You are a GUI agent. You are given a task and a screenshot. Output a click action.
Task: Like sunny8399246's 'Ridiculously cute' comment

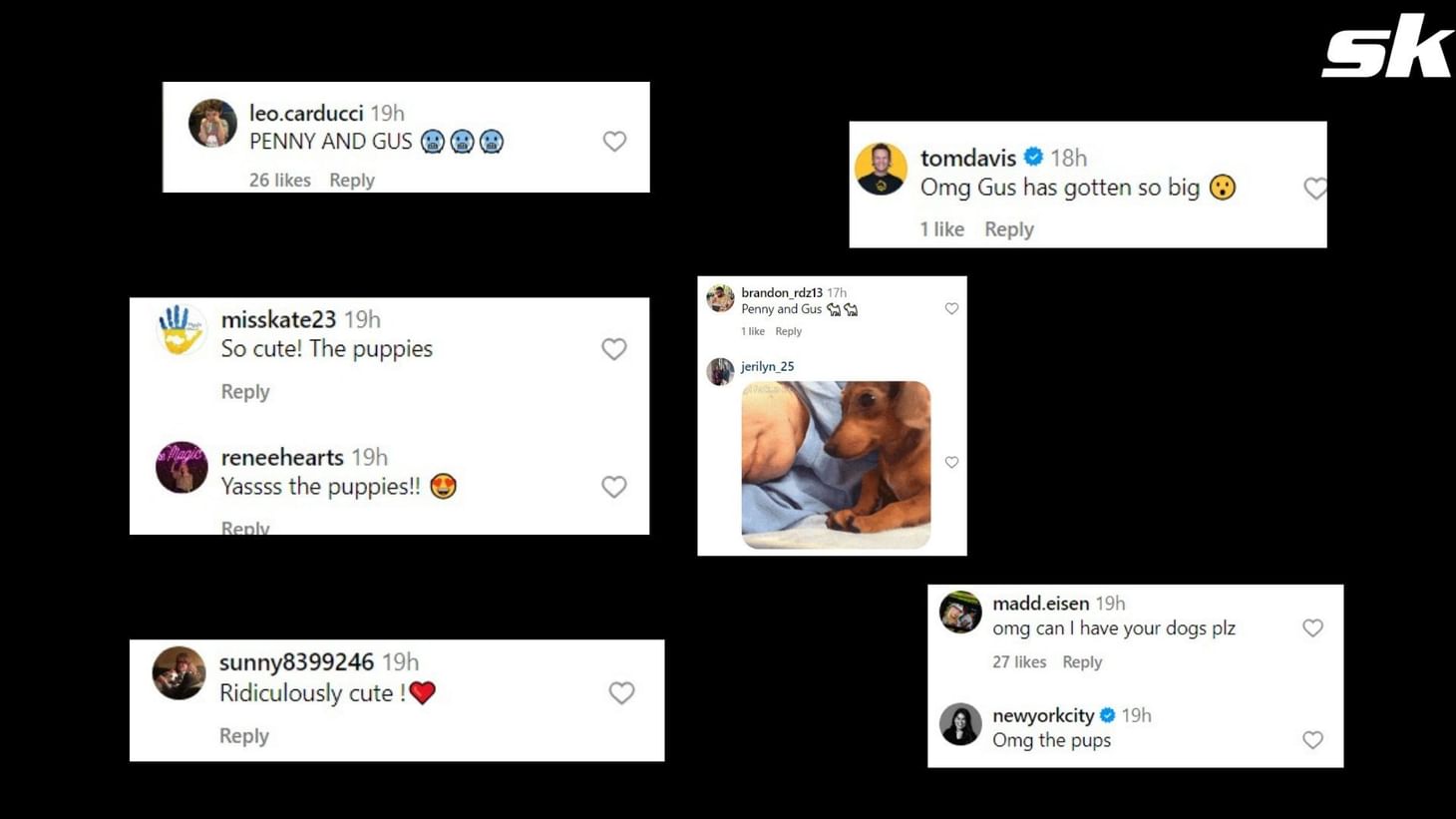coord(621,692)
